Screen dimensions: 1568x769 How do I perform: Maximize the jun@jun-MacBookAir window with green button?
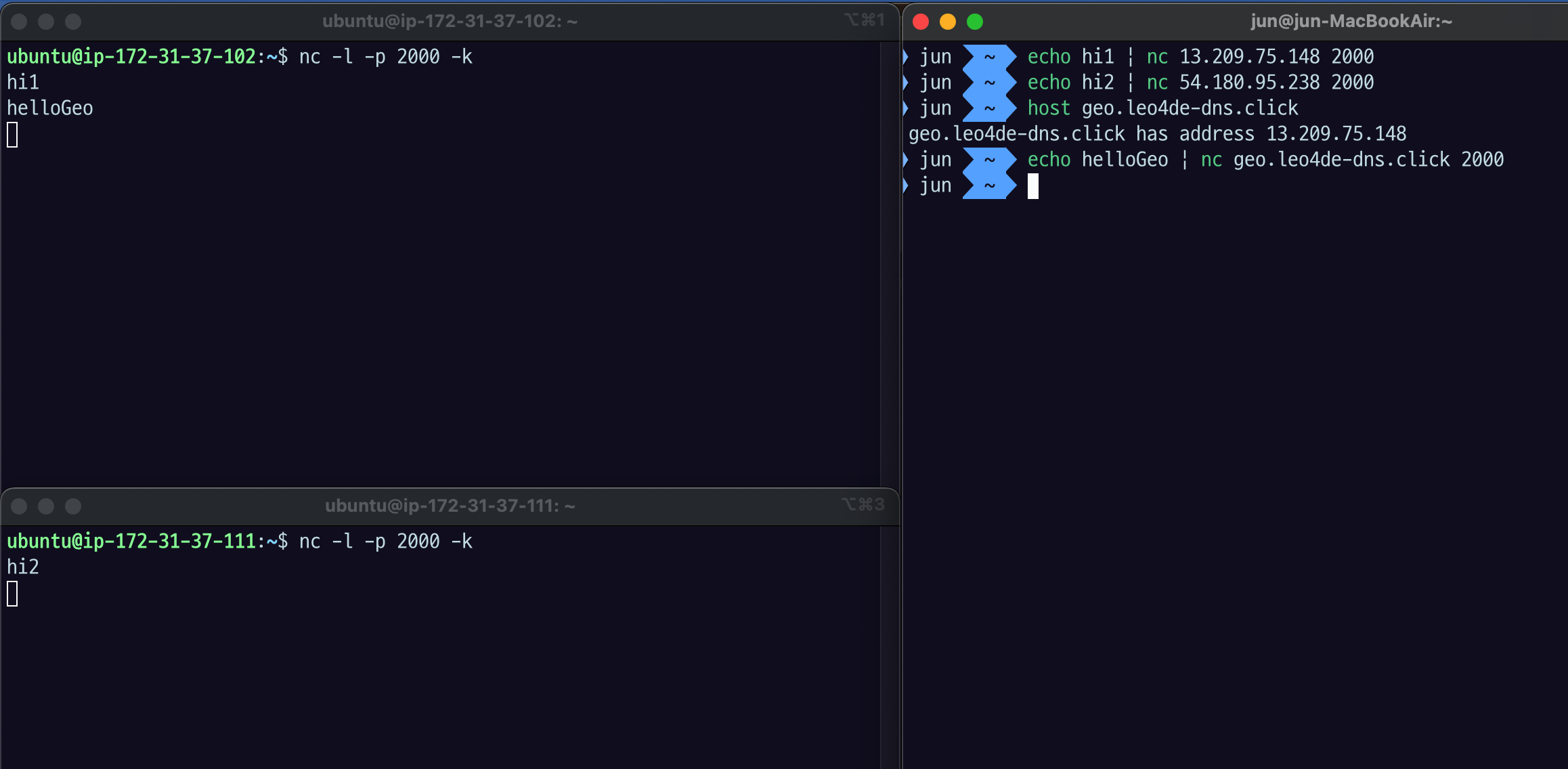point(975,22)
